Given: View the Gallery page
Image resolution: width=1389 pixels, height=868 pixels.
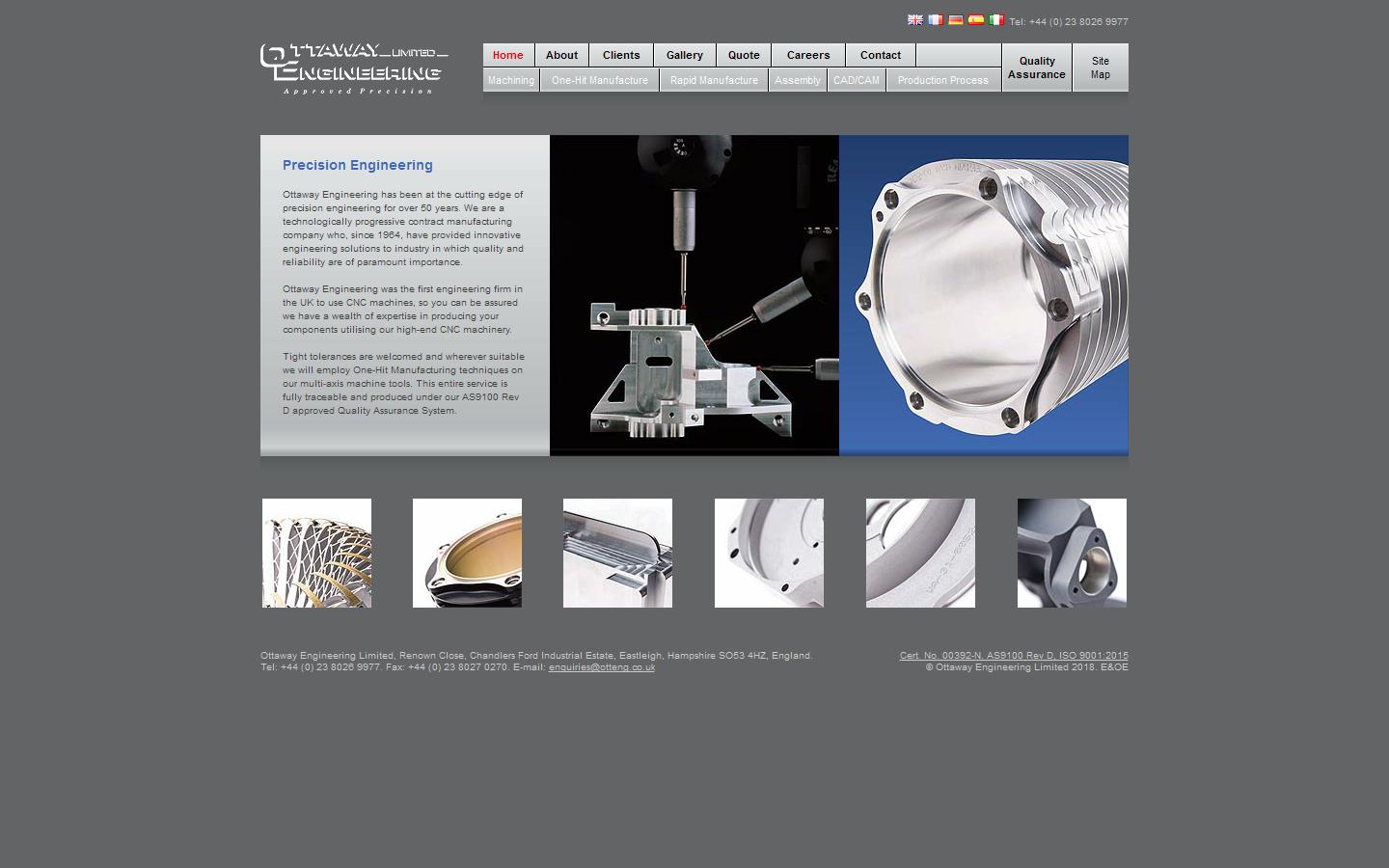Looking at the screenshot, I should 684,55.
